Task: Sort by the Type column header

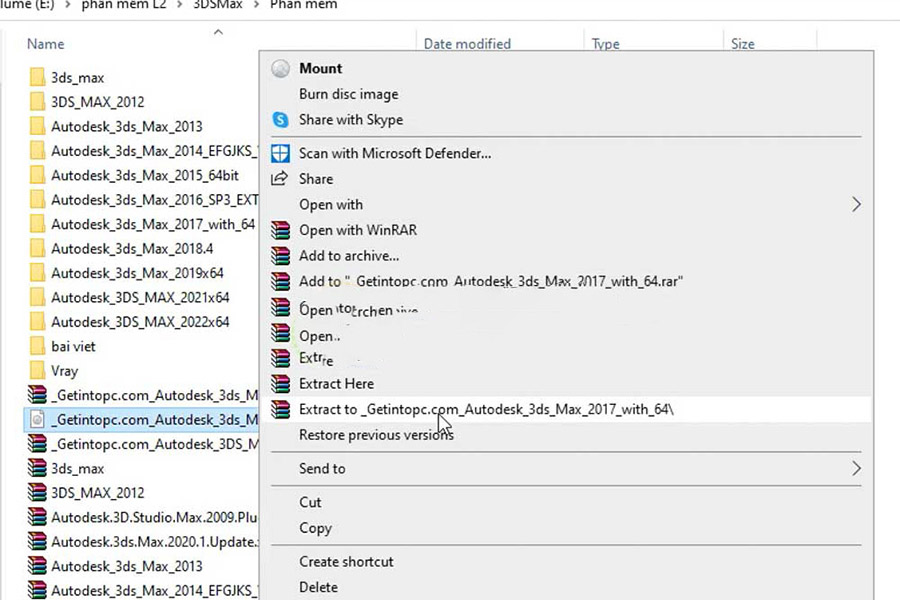Action: click(606, 44)
